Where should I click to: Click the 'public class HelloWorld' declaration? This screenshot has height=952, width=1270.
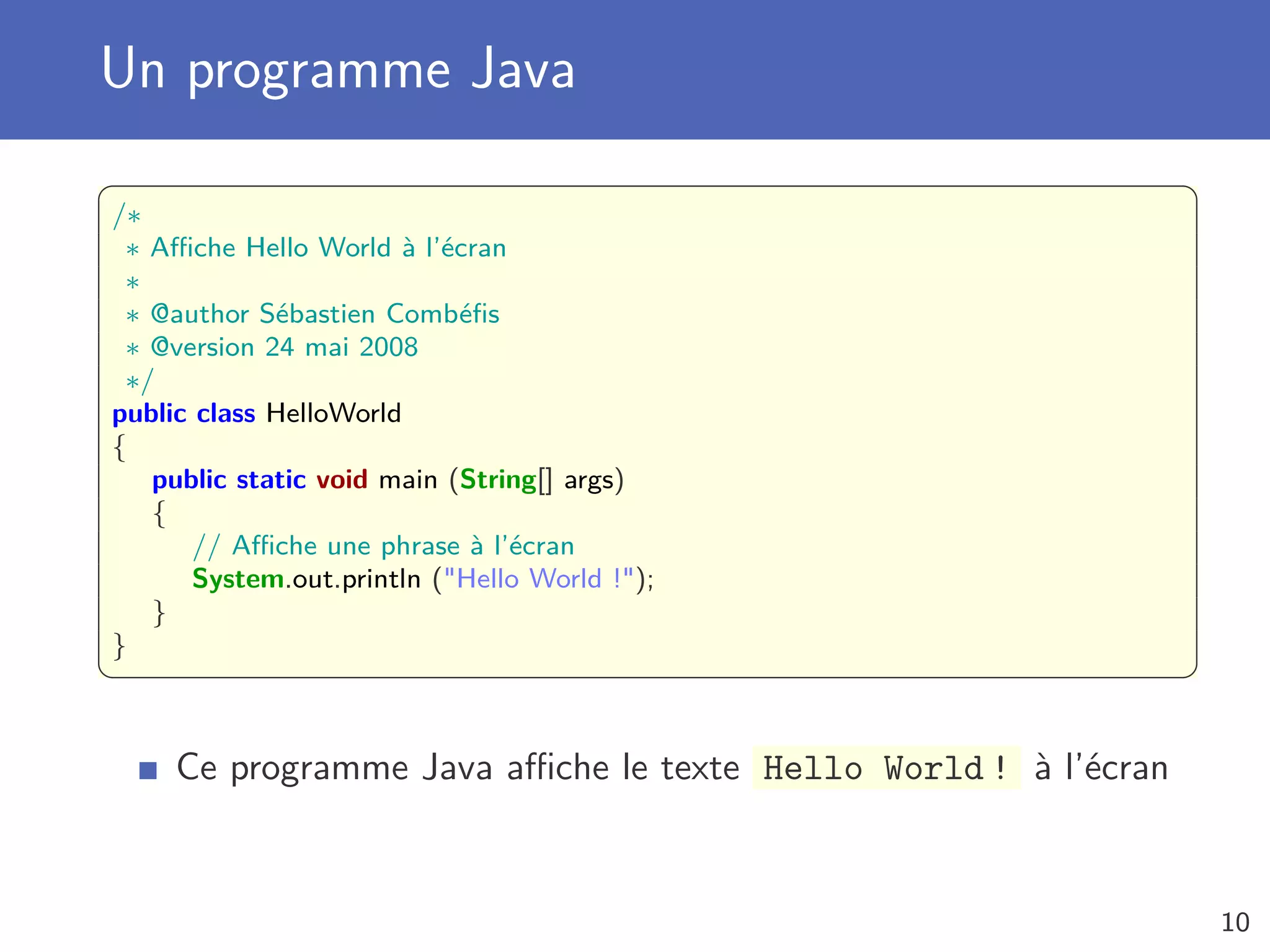[x=257, y=413]
